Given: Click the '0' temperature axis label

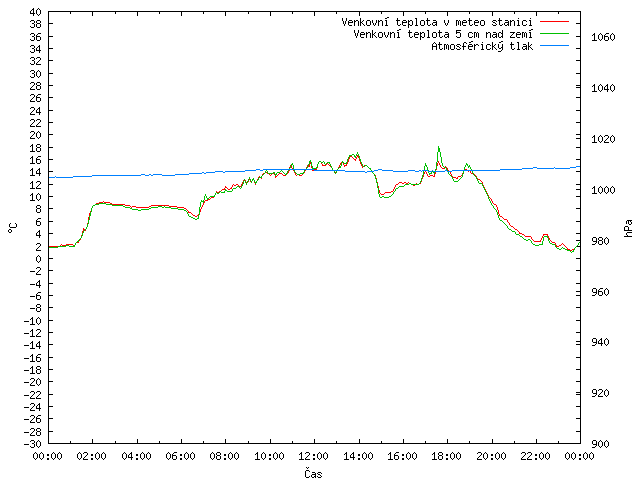Looking at the screenshot, I should point(38,259).
